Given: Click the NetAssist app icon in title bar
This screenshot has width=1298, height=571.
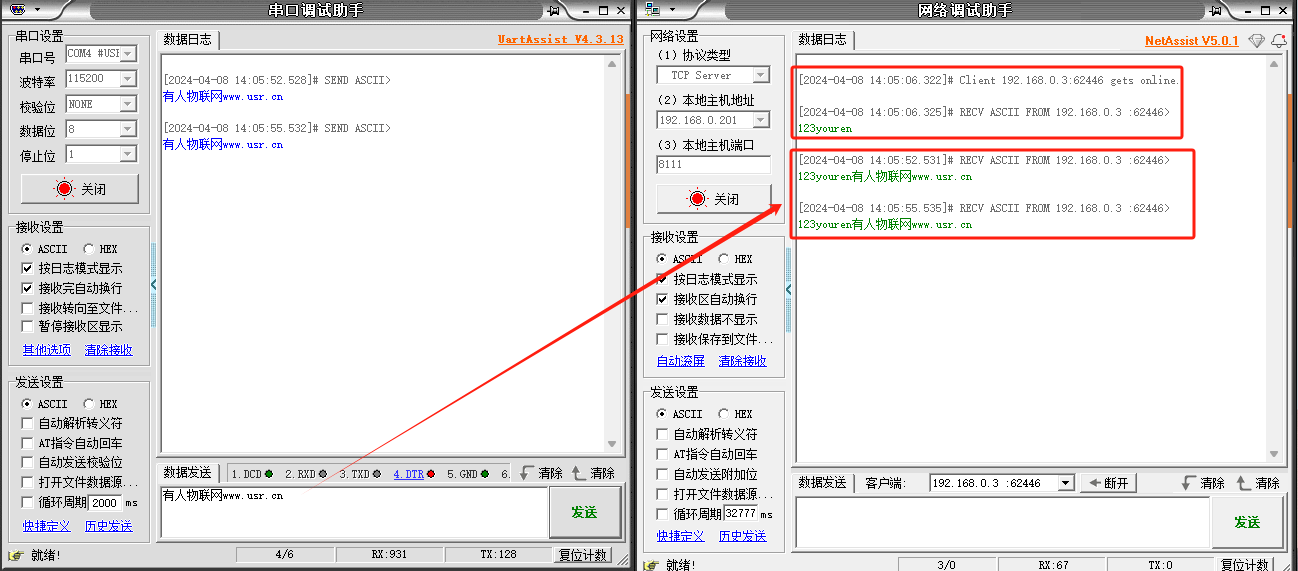Looking at the screenshot, I should [x=654, y=10].
